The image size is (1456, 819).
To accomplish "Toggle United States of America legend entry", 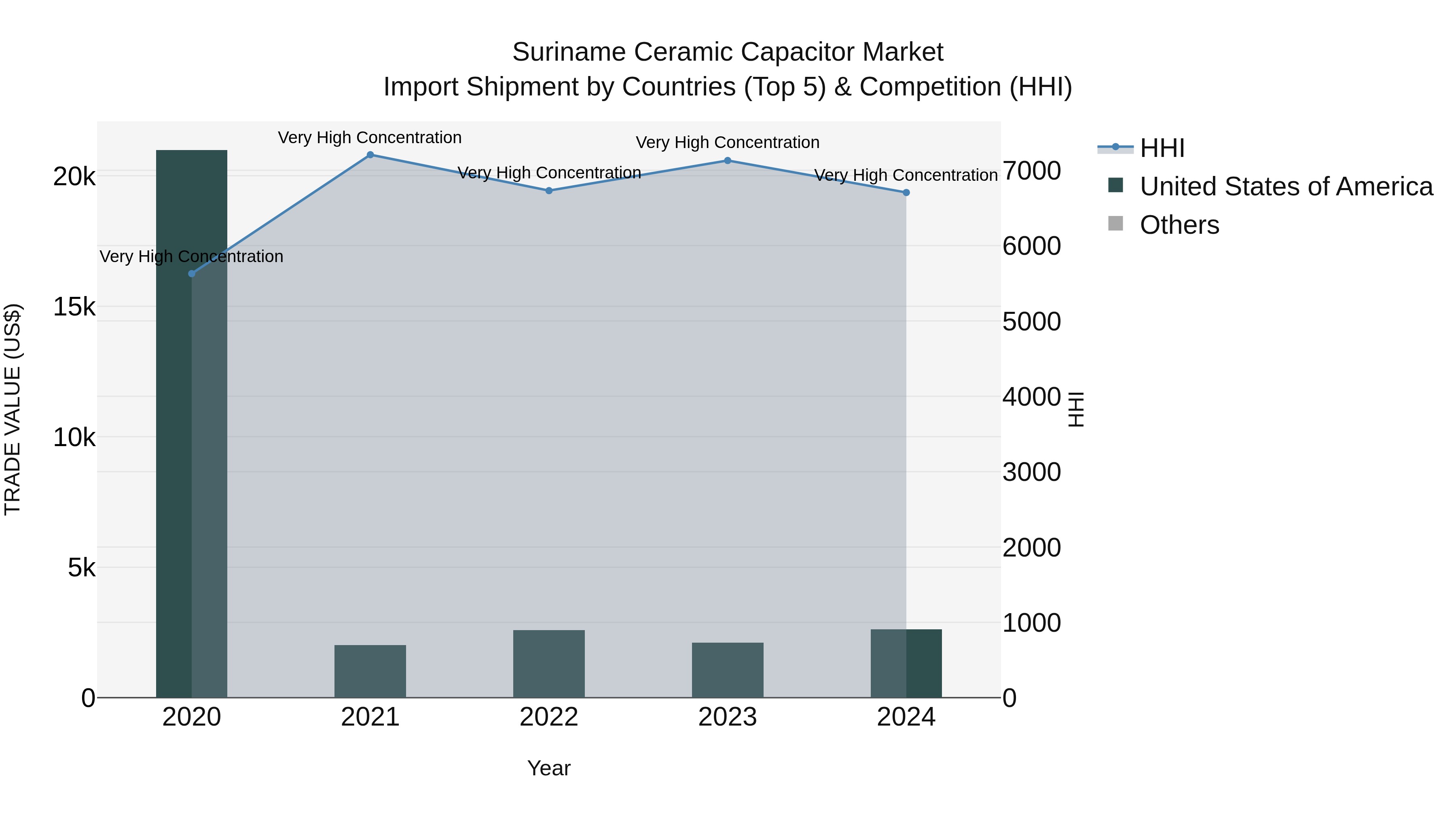I will [1271, 186].
